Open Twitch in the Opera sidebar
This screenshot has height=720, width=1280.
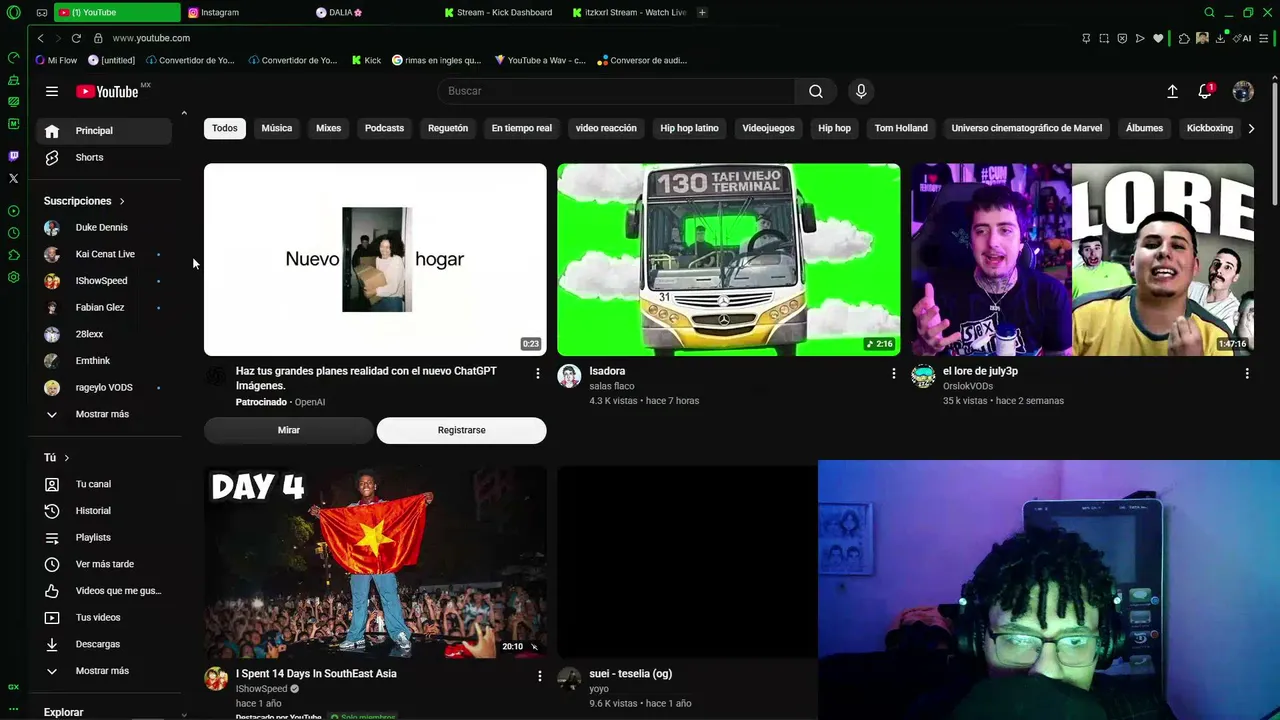[13, 156]
